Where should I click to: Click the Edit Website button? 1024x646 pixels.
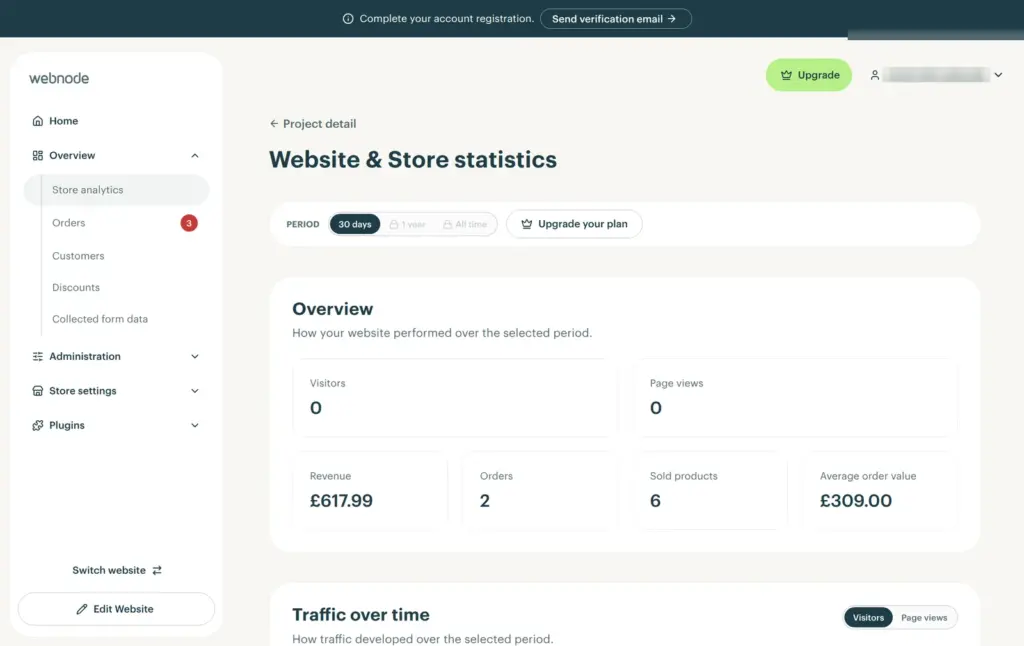tap(116, 609)
